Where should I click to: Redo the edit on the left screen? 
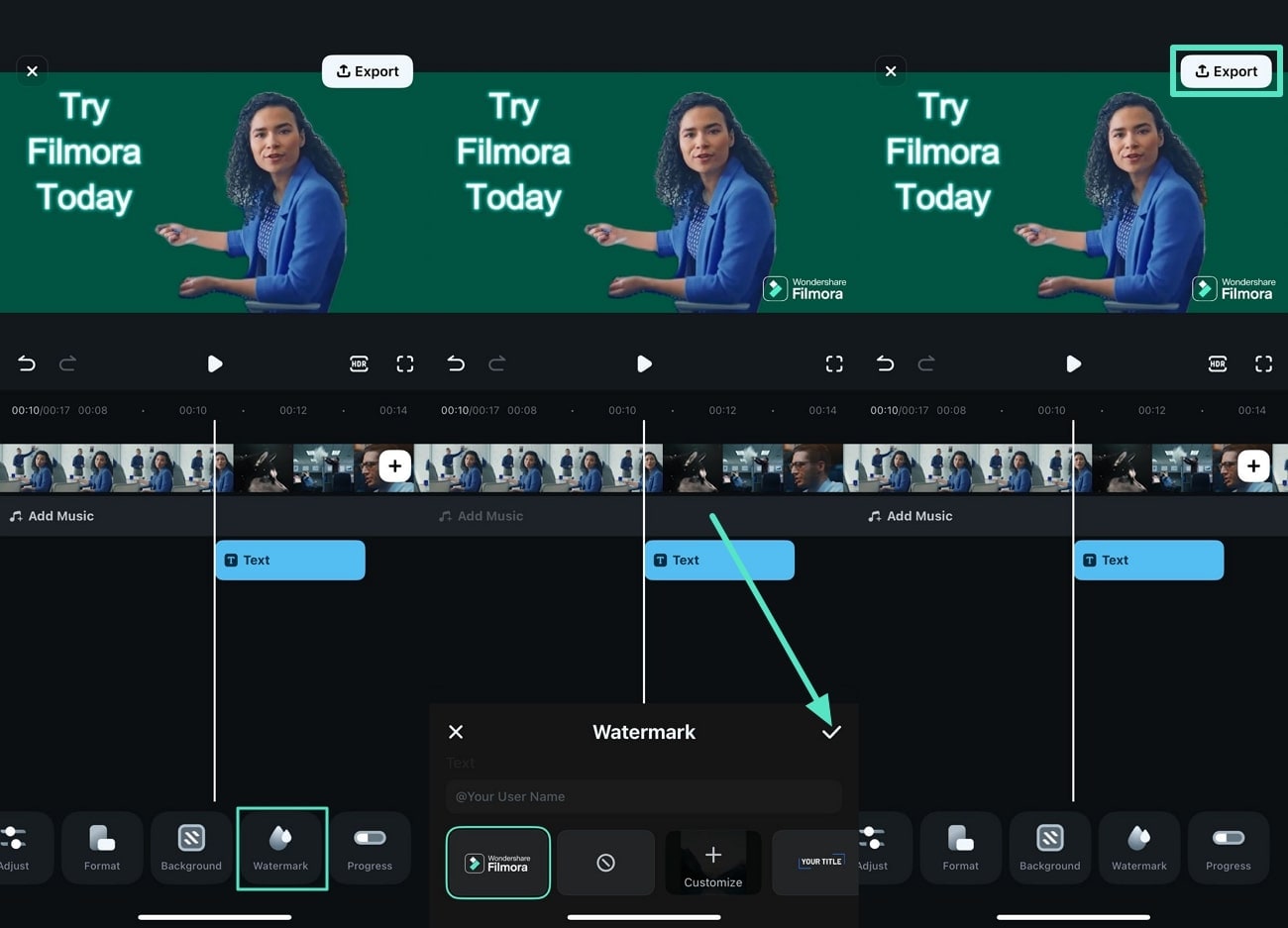(x=67, y=363)
